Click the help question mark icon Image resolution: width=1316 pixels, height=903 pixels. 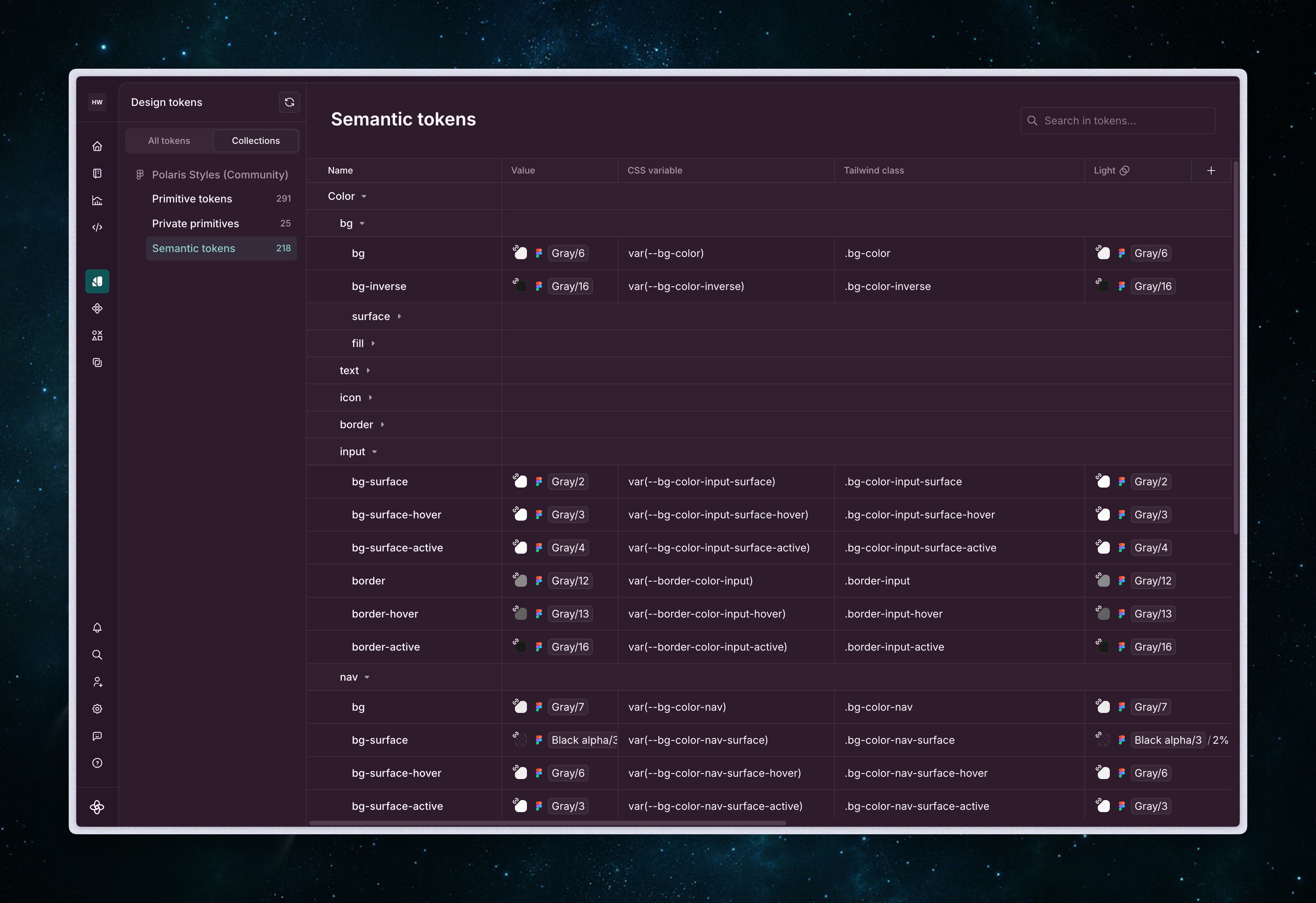(x=97, y=763)
